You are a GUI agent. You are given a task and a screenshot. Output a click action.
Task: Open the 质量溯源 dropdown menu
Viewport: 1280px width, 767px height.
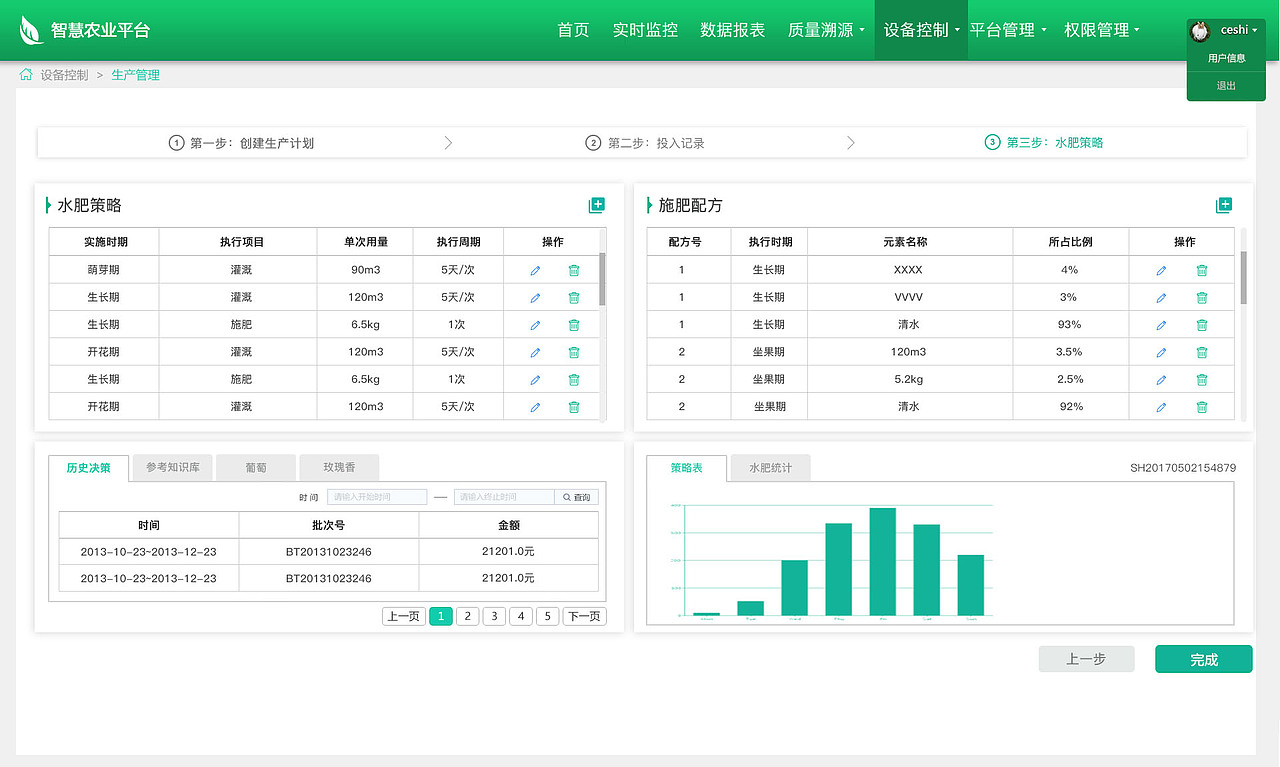[826, 30]
